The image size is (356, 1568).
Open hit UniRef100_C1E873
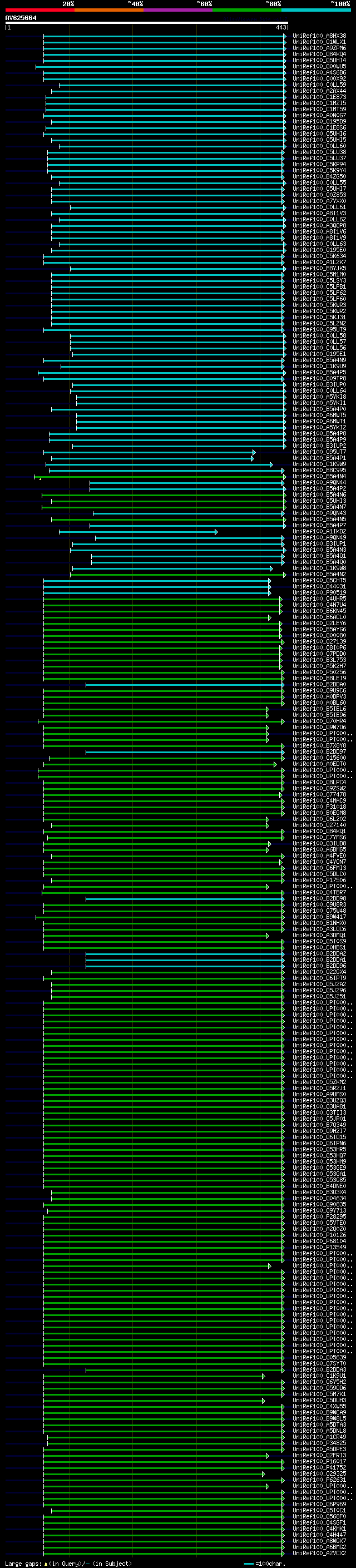[x=319, y=97]
